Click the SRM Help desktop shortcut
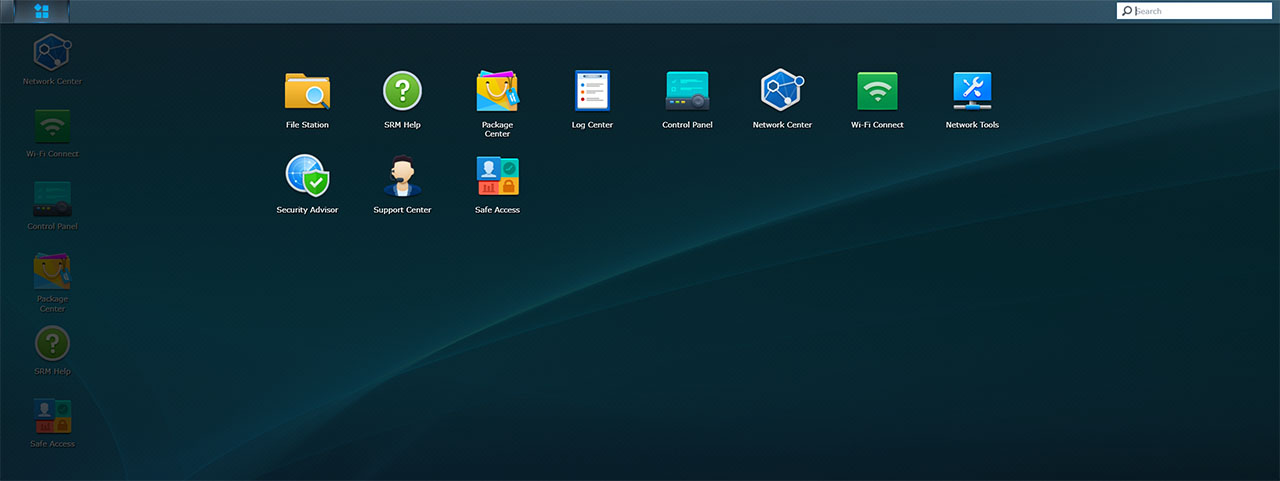The image size is (1280, 481). point(52,344)
